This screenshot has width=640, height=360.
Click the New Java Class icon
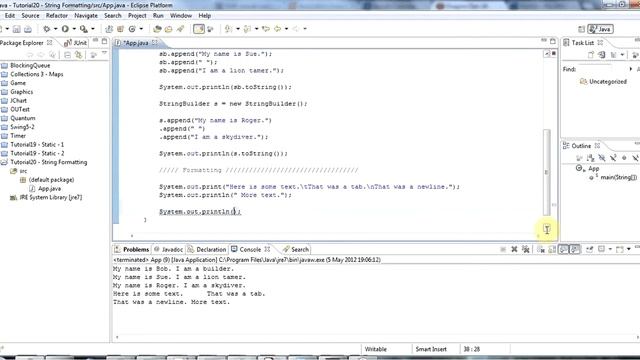132,29
